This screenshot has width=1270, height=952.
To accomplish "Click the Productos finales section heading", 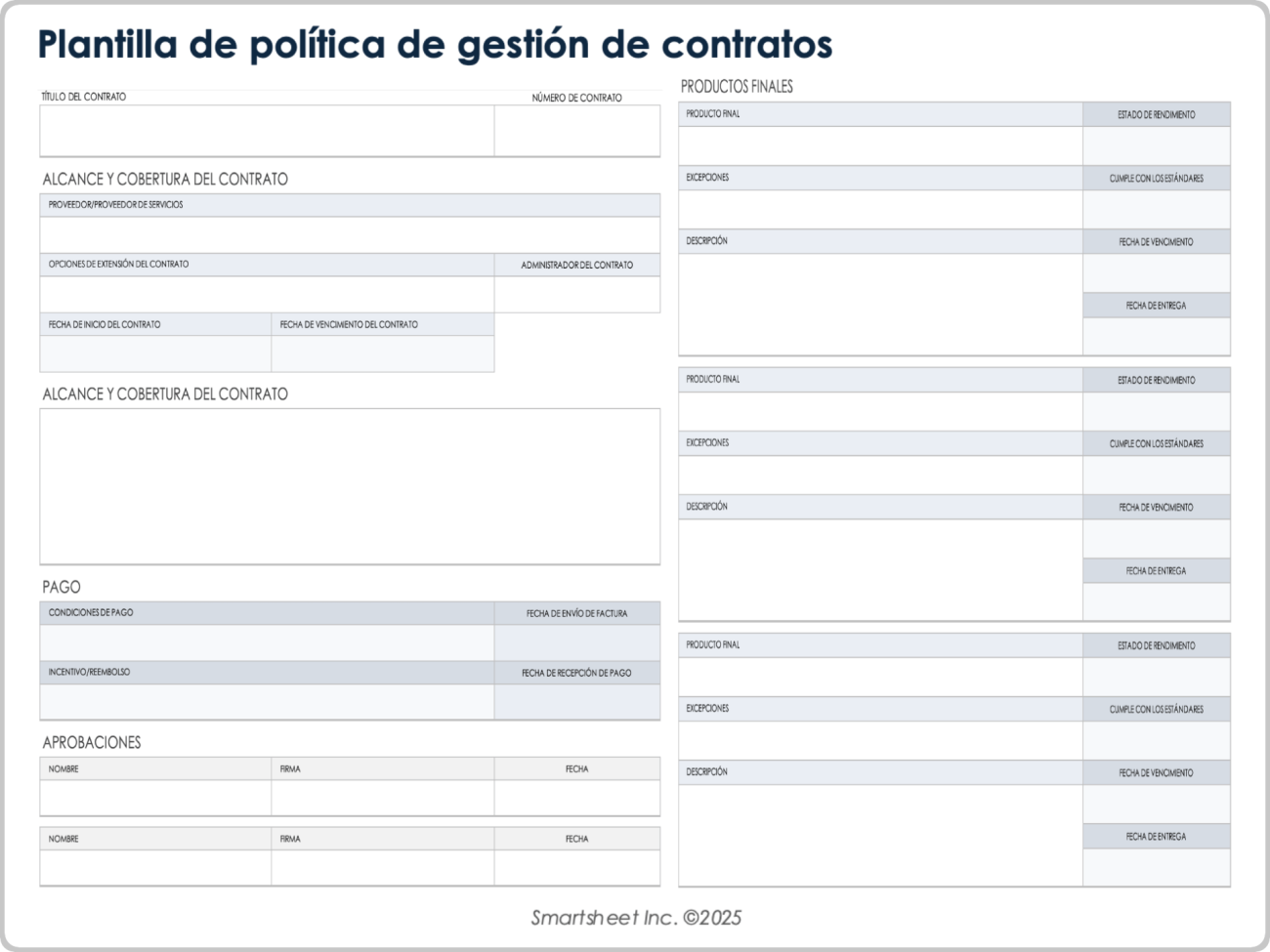I will 737,86.
